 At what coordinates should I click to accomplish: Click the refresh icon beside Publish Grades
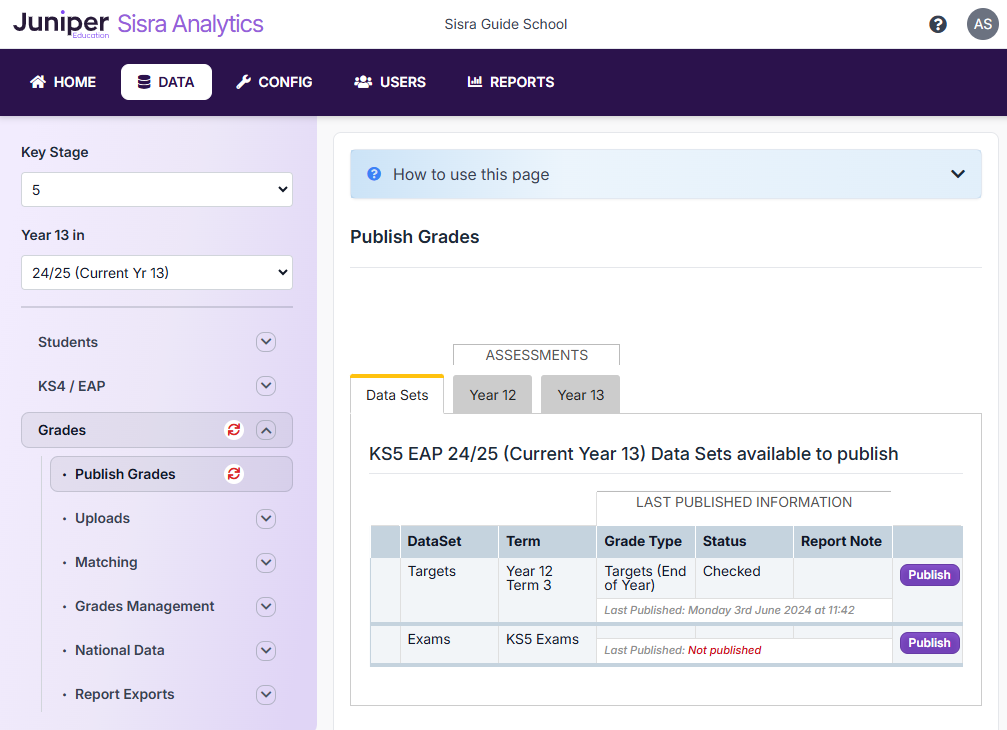234,474
